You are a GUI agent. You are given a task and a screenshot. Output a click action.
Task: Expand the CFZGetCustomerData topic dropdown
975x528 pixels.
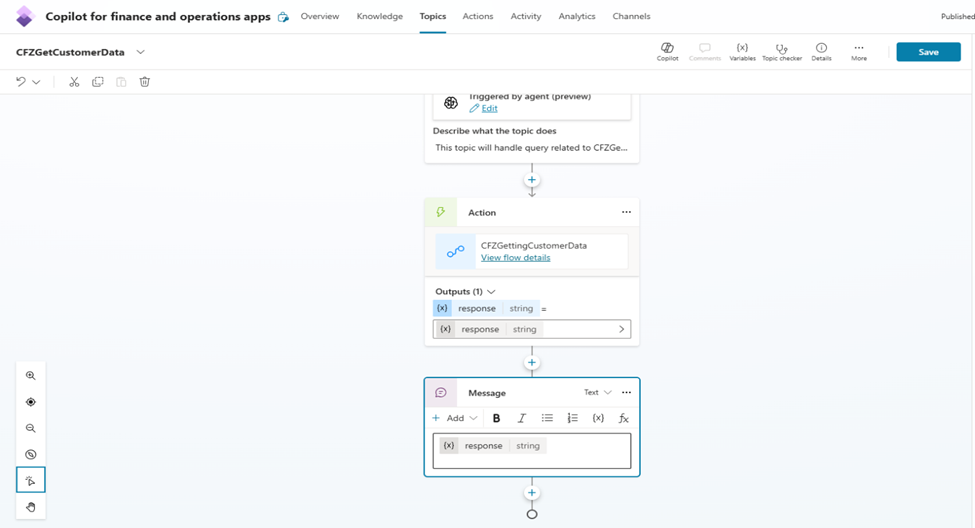pyautogui.click(x=141, y=52)
